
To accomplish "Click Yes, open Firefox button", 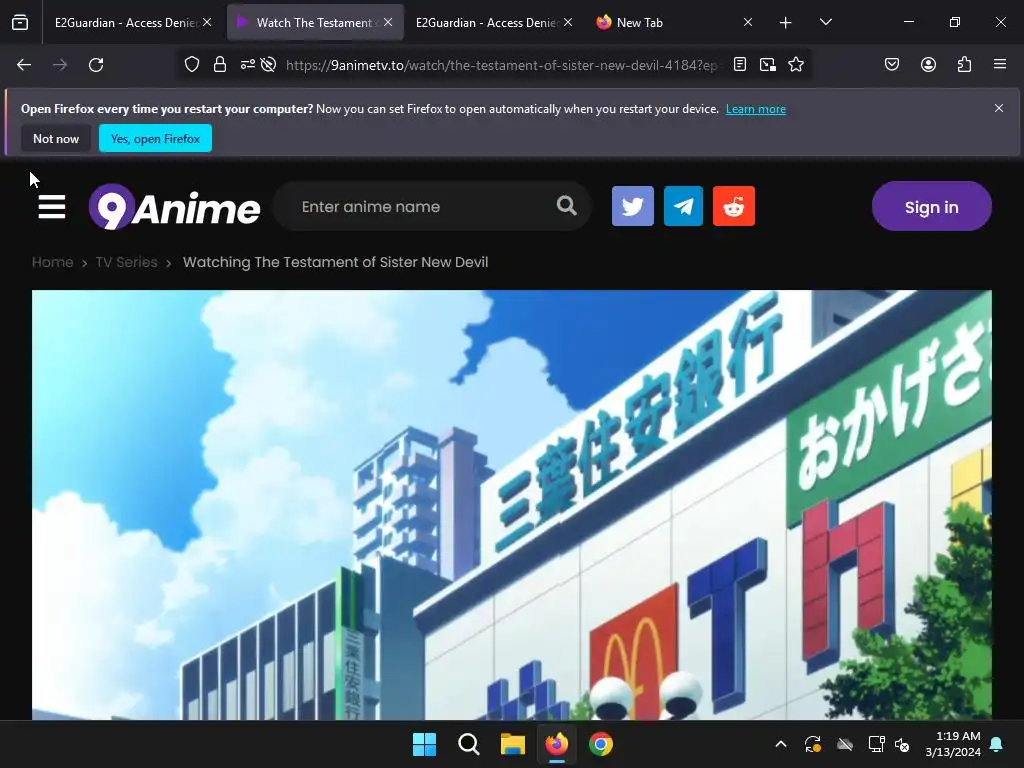I will pos(155,138).
